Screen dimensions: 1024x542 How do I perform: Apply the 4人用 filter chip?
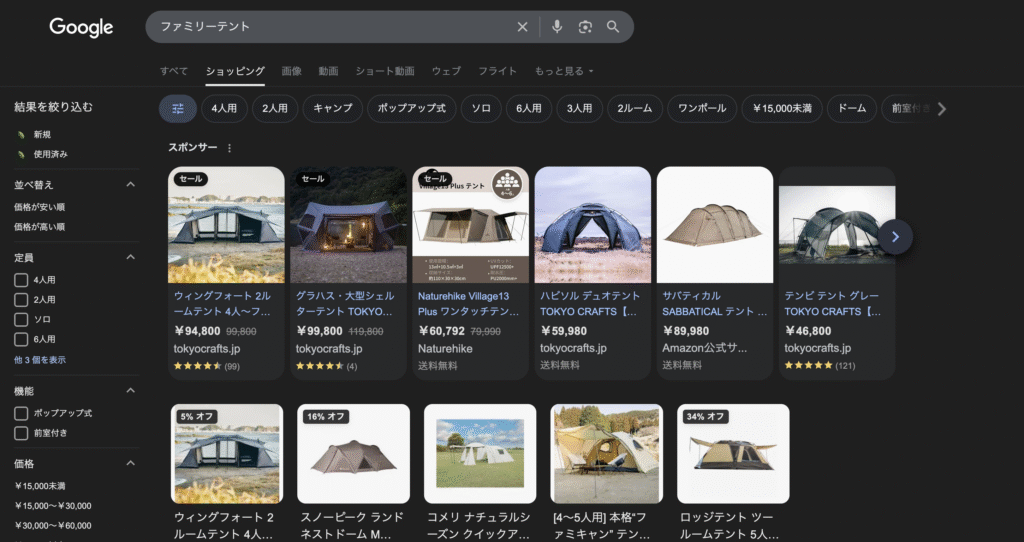224,109
